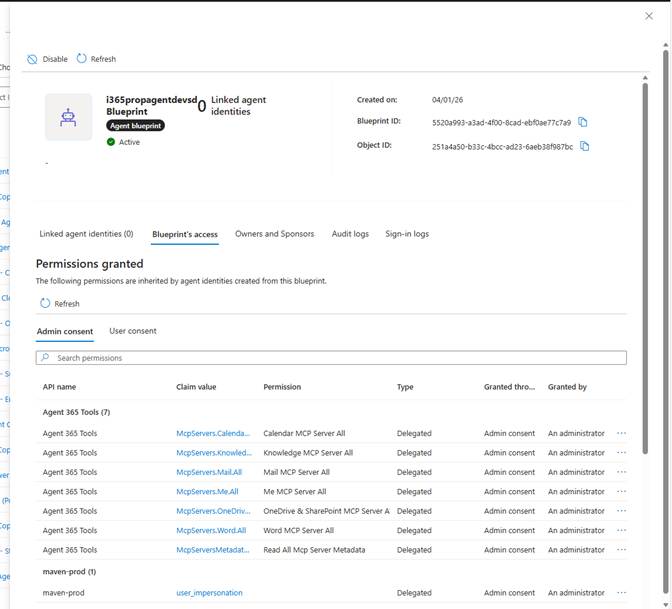Copy the Object ID value
This screenshot has height=609, width=672.
(585, 146)
